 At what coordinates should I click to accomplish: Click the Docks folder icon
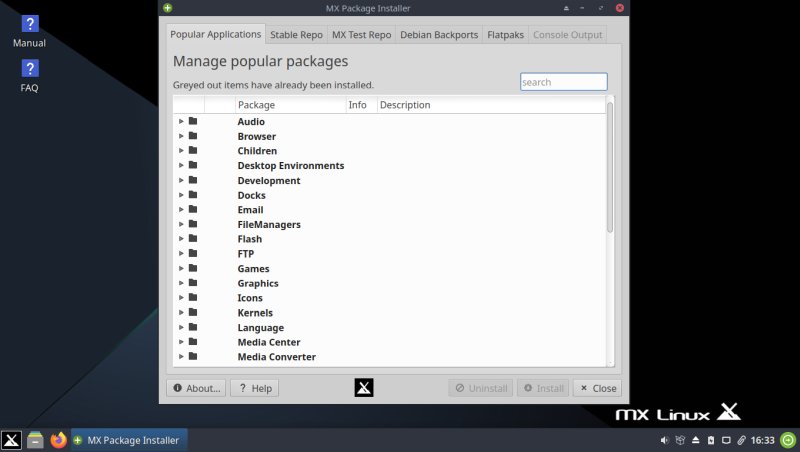tap(193, 194)
